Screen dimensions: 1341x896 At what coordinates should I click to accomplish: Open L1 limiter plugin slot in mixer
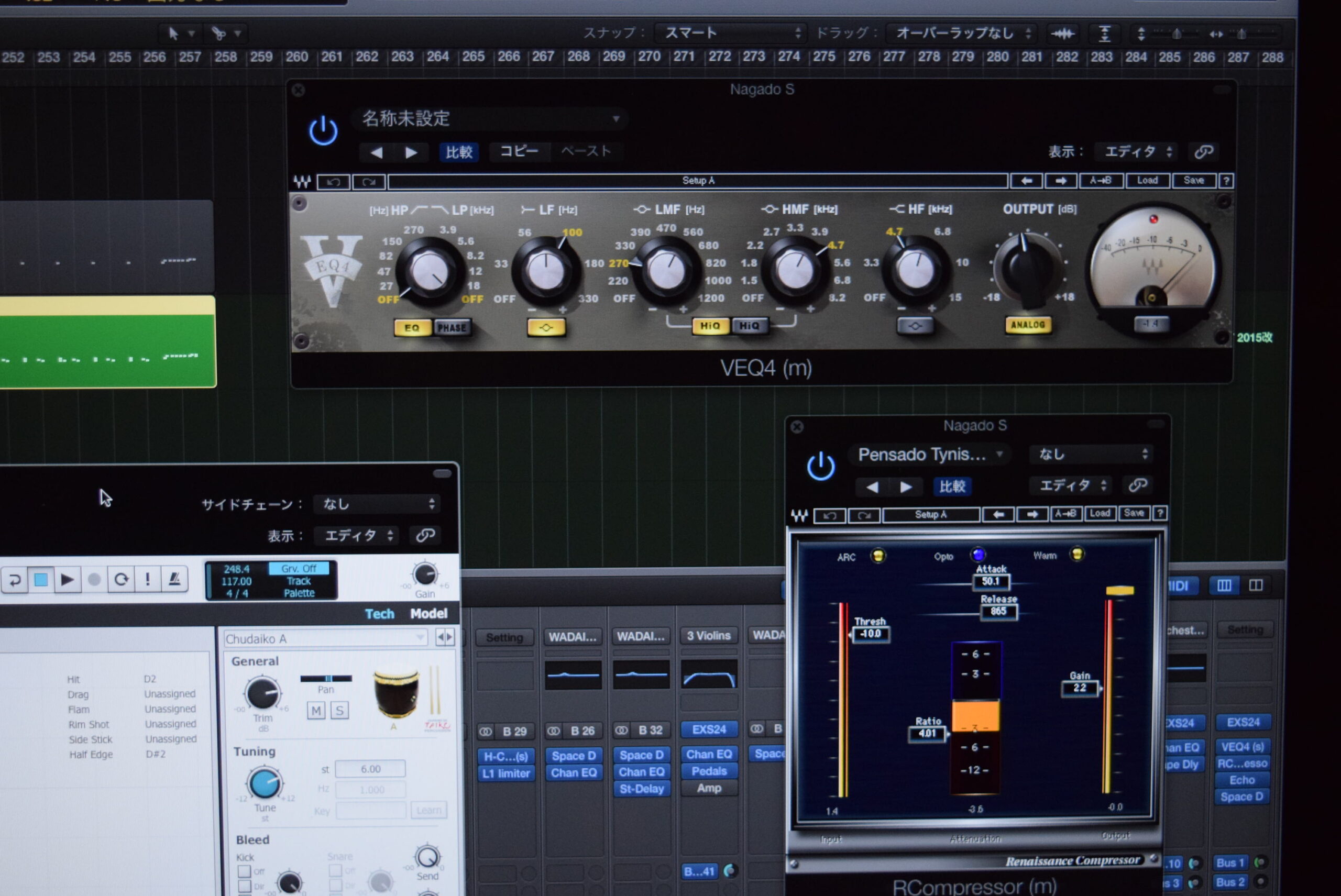pyautogui.click(x=507, y=773)
